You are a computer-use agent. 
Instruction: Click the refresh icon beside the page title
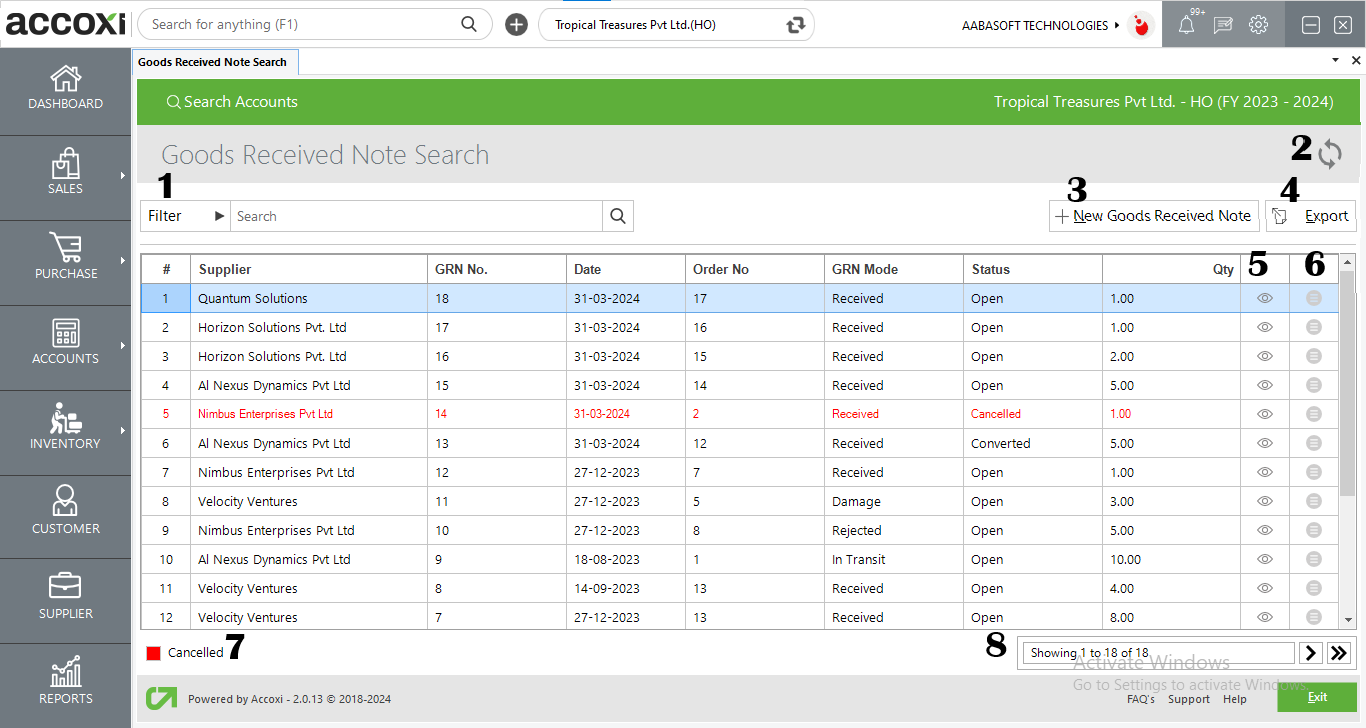pos(1329,154)
